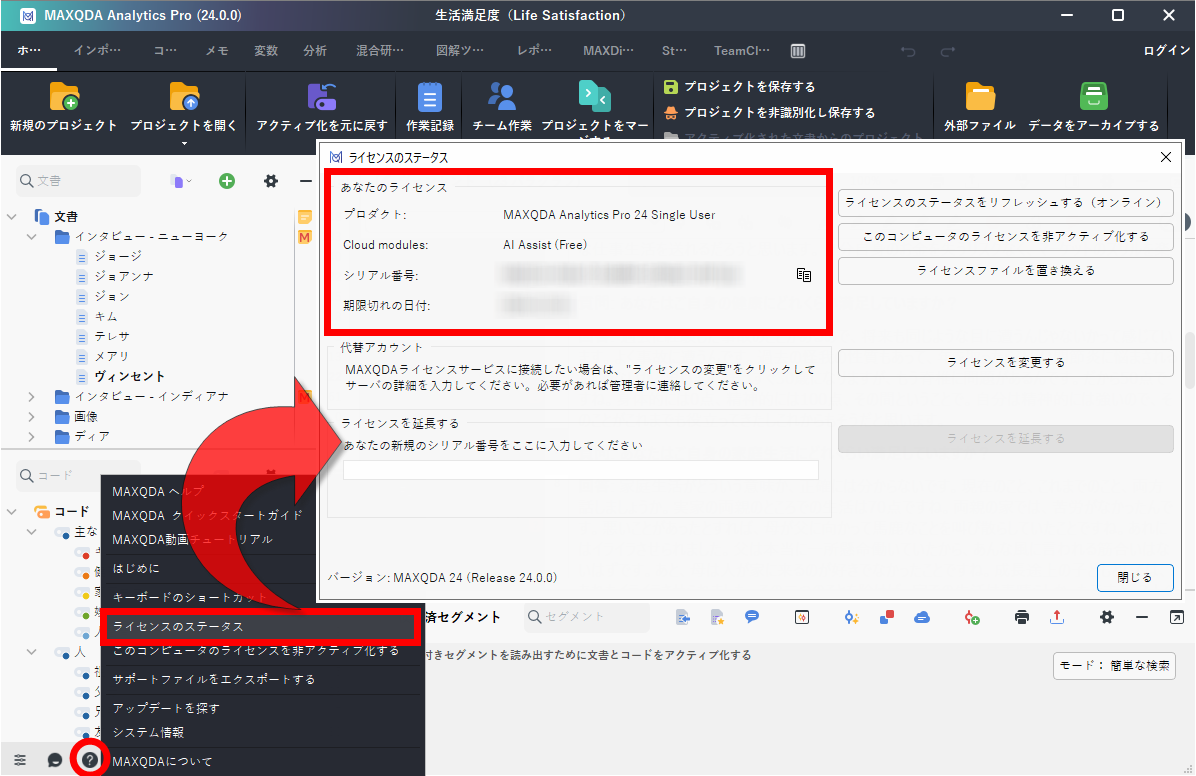The height and width of the screenshot is (776, 1196).
Task: Click the blue comment bubble icon in segments toolbar
Action: click(752, 617)
